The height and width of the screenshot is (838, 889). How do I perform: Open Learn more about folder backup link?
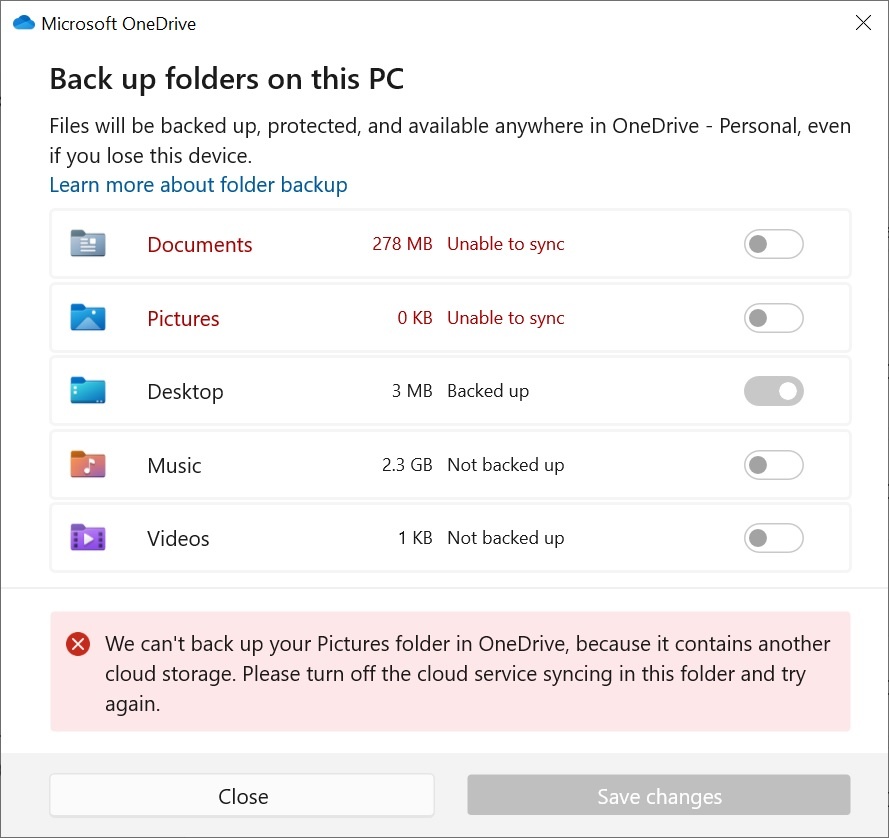[198, 185]
